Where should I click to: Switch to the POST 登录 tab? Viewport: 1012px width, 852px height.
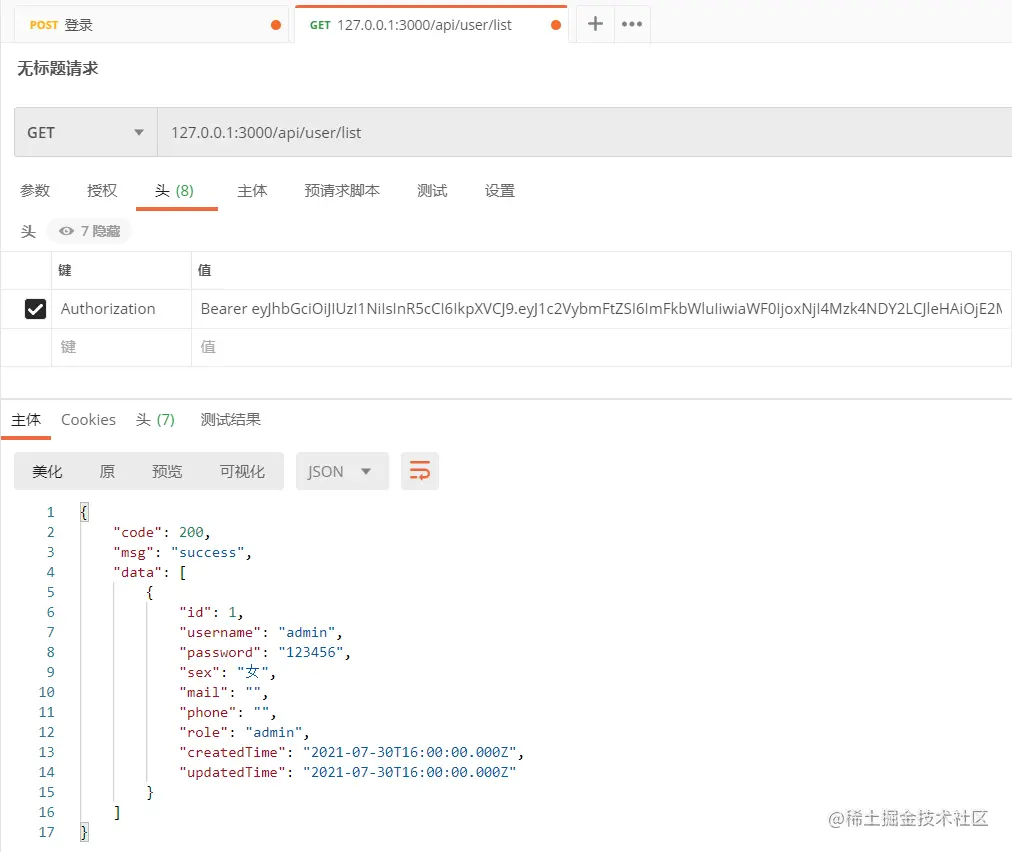point(151,25)
